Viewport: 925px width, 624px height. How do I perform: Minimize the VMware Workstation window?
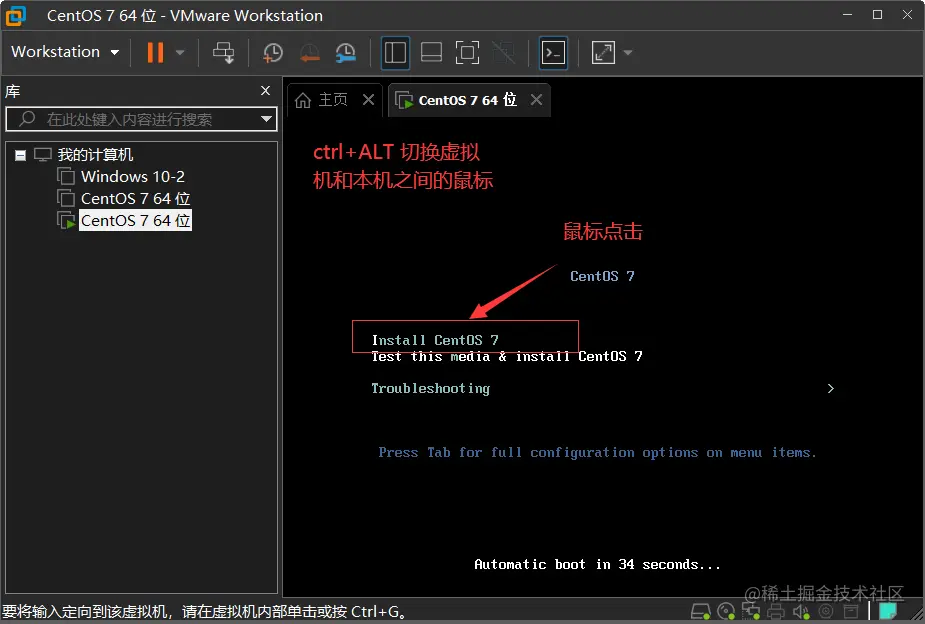pyautogui.click(x=848, y=15)
